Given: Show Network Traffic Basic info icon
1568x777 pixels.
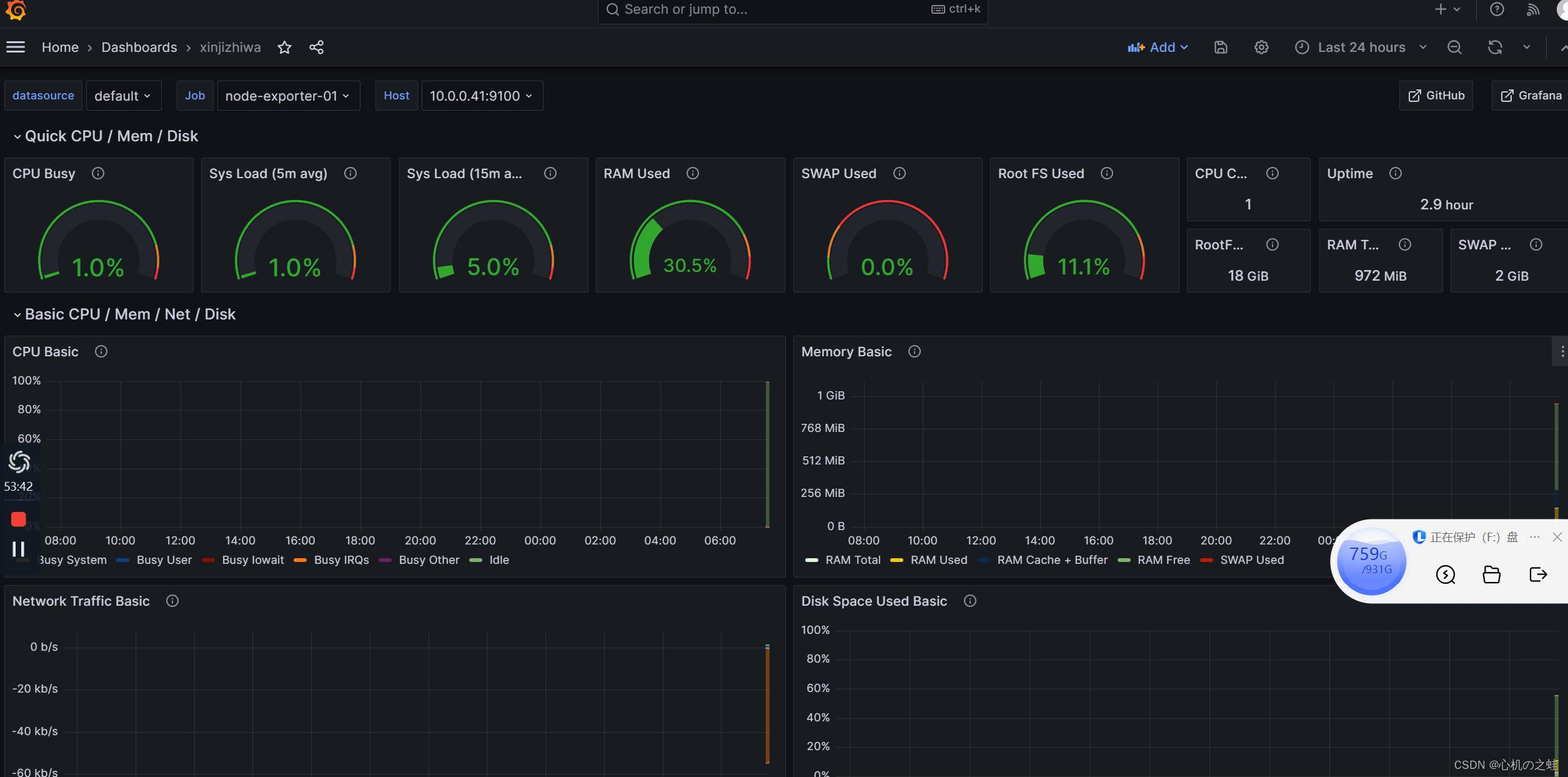Looking at the screenshot, I should pyautogui.click(x=172, y=601).
